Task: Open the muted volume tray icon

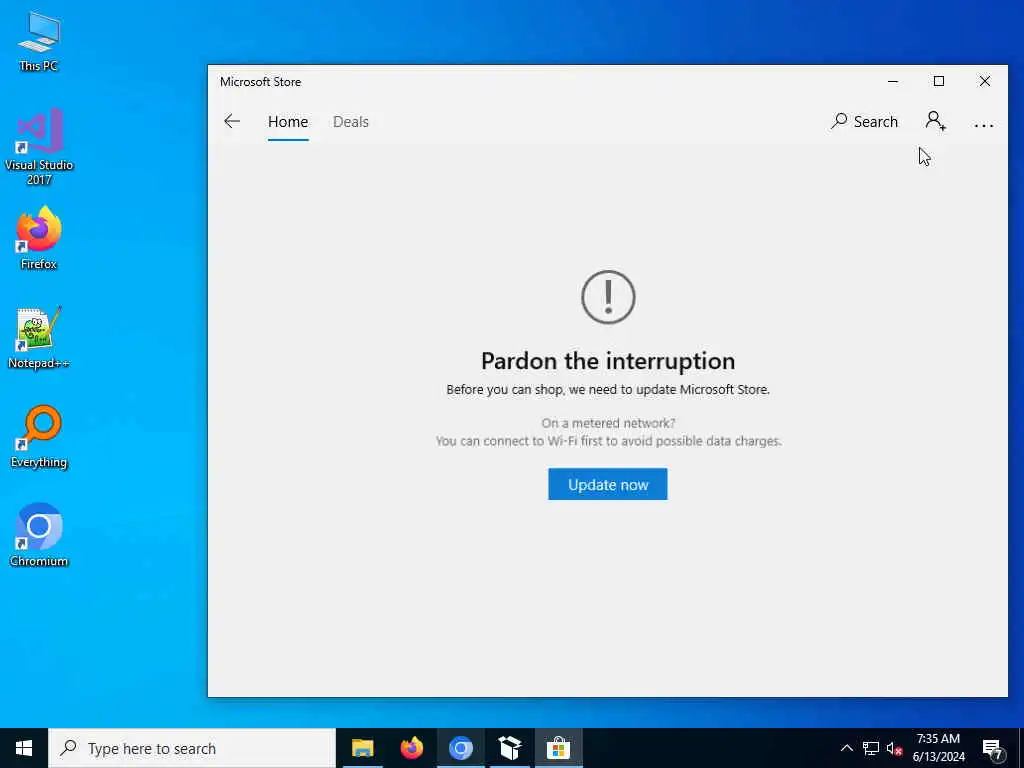Action: tap(894, 748)
